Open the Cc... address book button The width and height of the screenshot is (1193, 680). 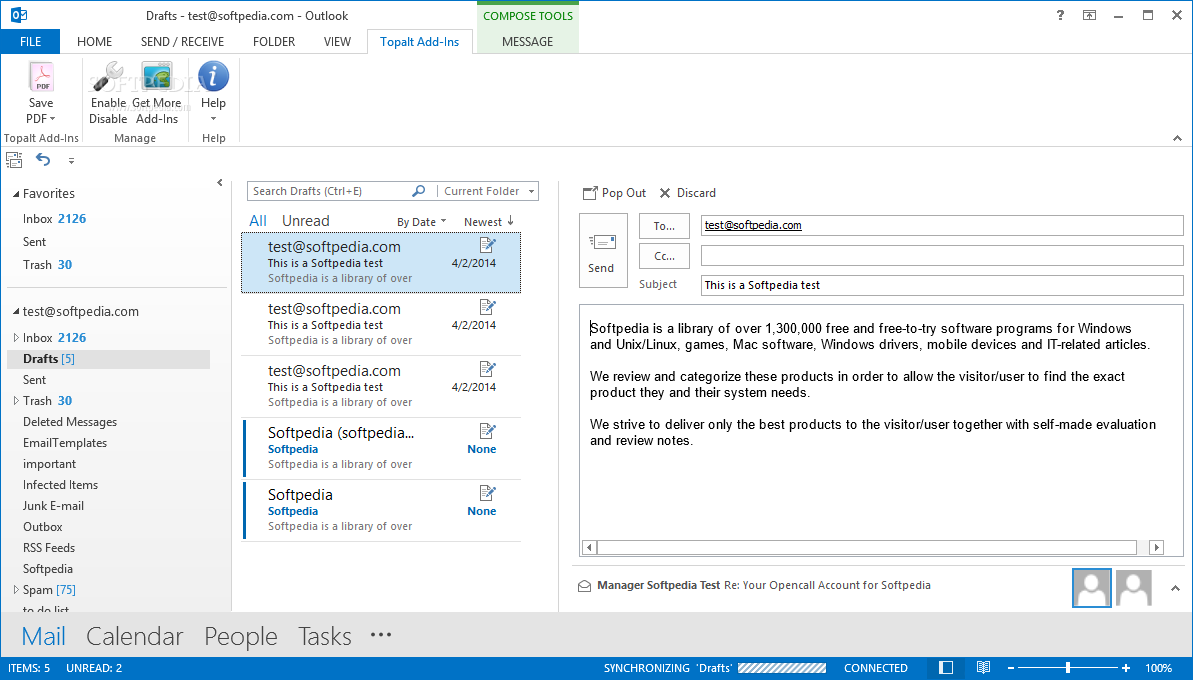[x=664, y=256]
